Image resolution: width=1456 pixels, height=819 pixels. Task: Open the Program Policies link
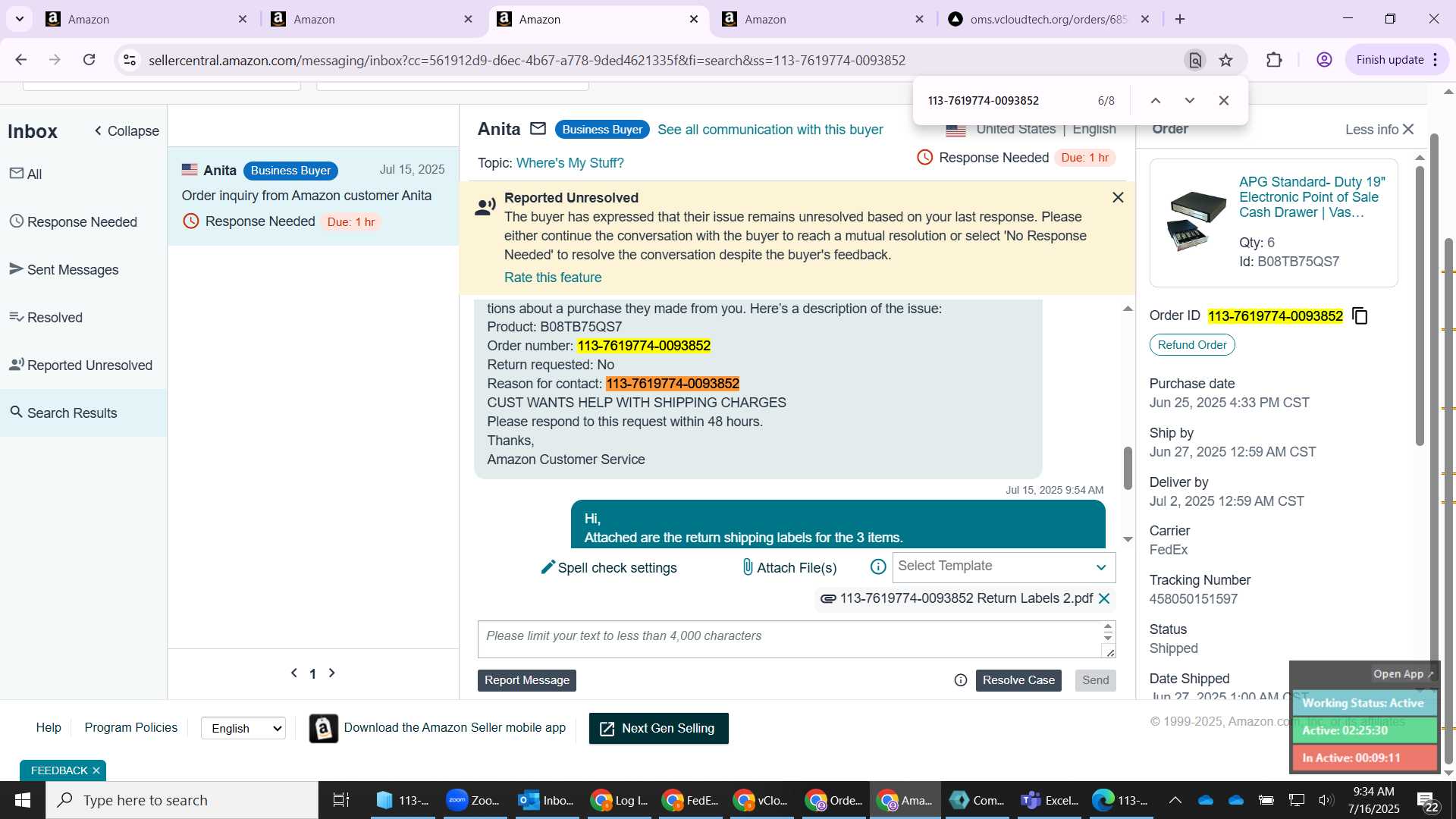(130, 727)
